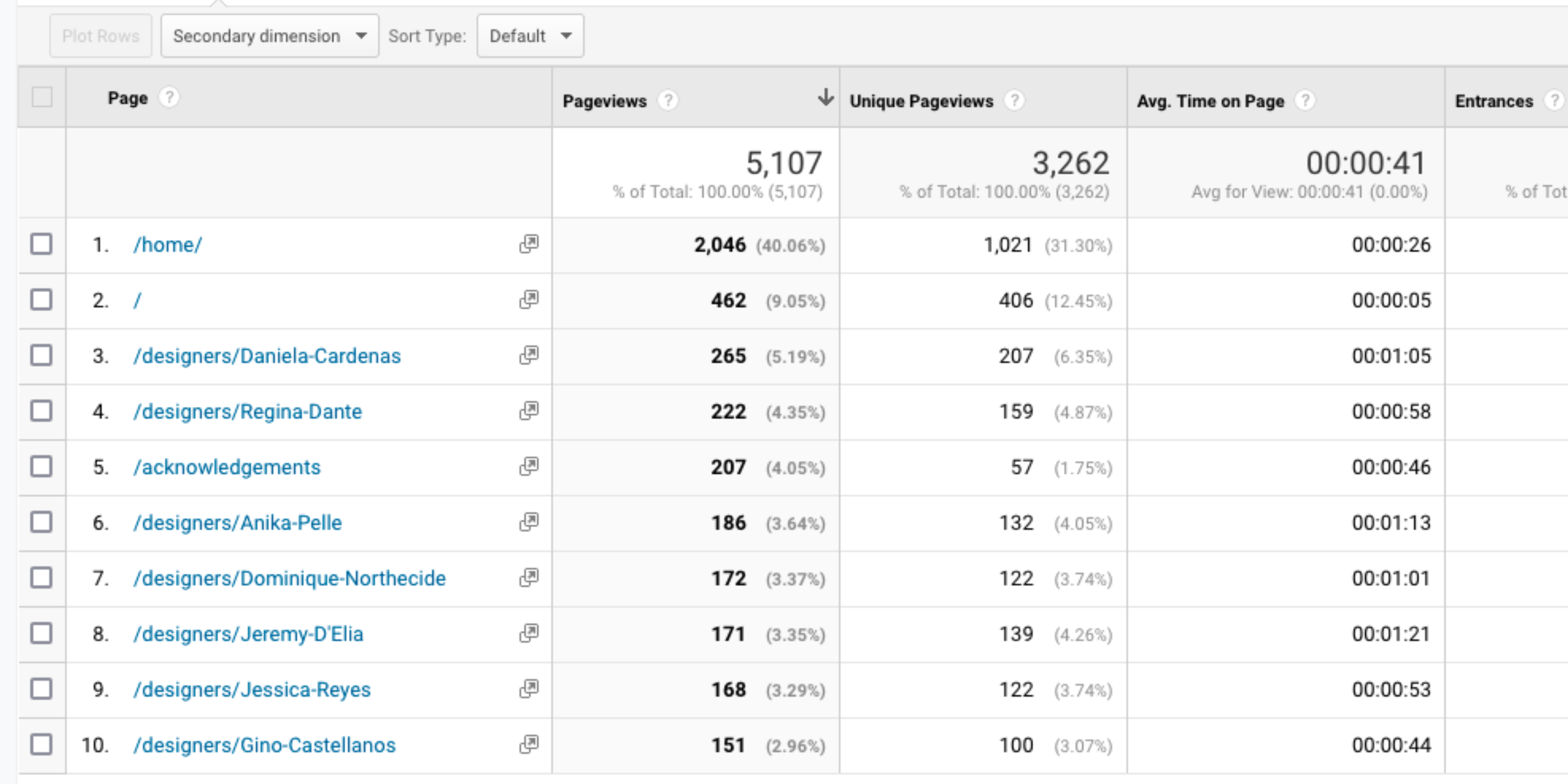Viewport: 1568px width, 784px height.
Task: Open Gino-Castellanos page external link icon
Action: pyautogui.click(x=528, y=744)
